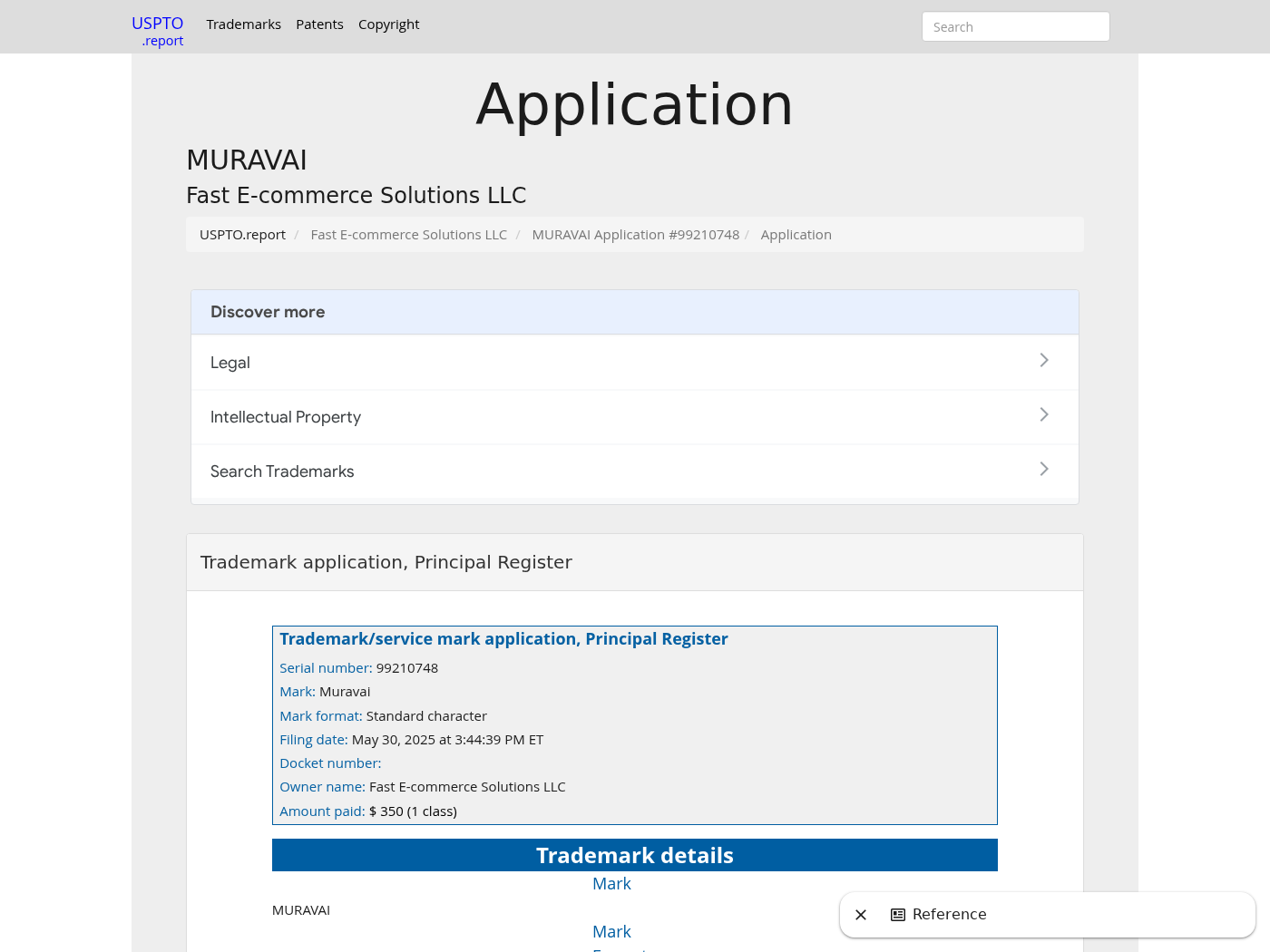Screen dimensions: 1270x952
Task: Expand the Intellectual Property chevron
Action: 1044,414
